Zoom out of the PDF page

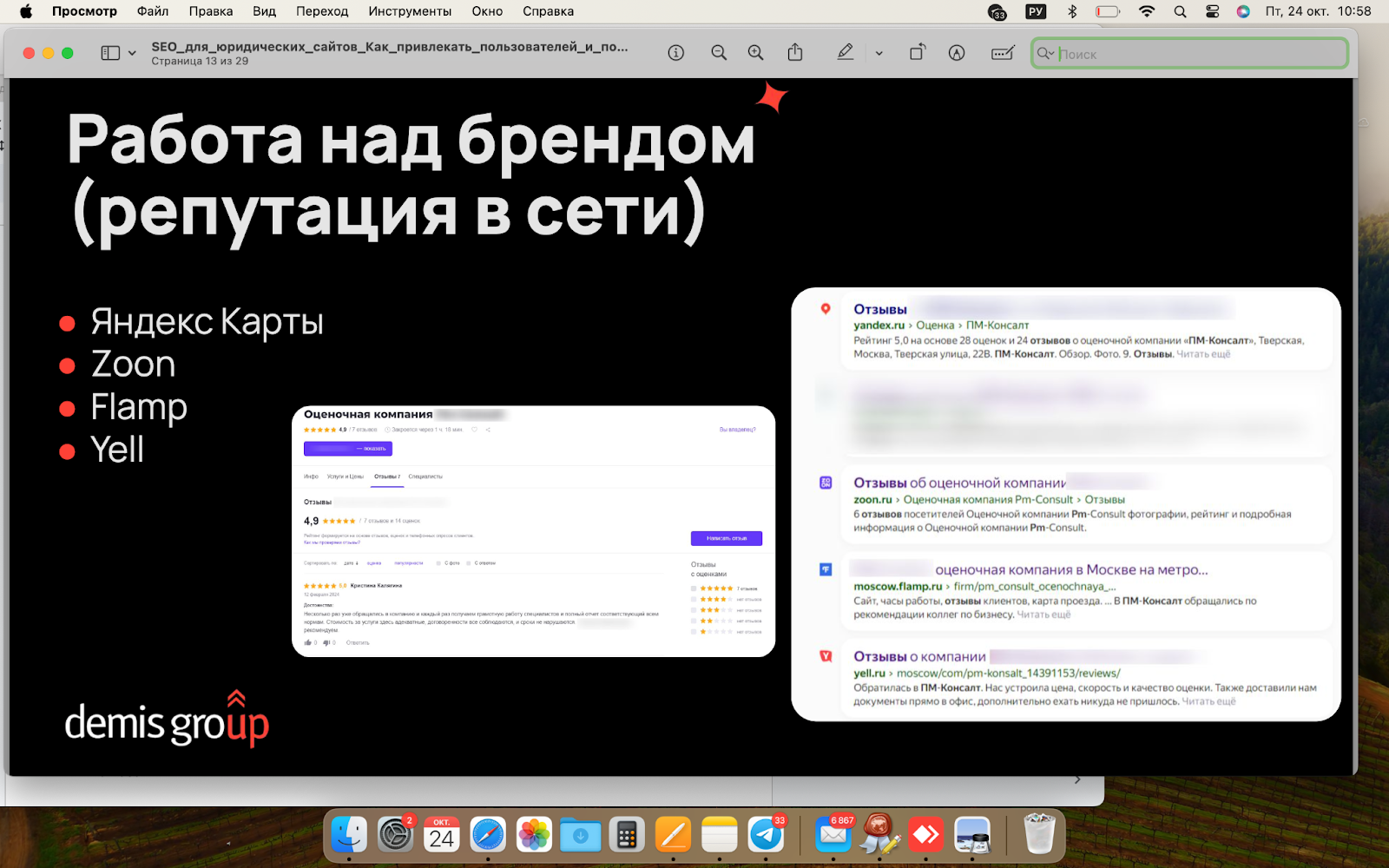tap(719, 52)
